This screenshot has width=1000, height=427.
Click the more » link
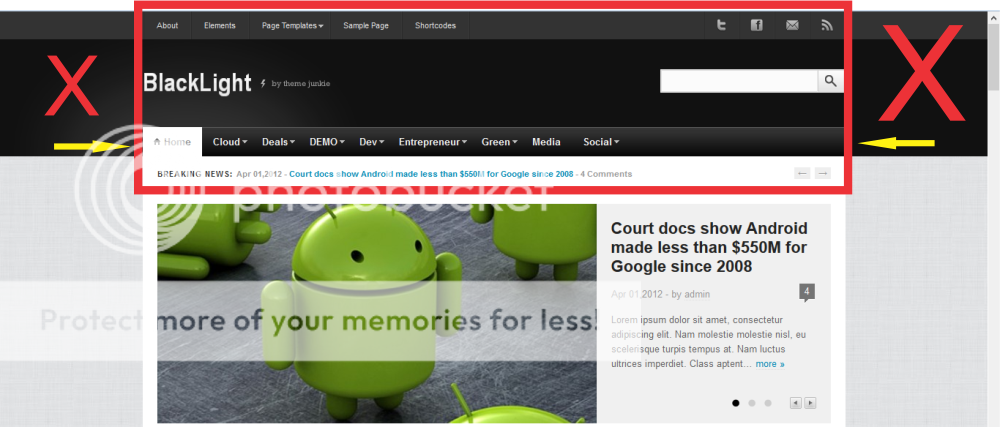pos(770,364)
